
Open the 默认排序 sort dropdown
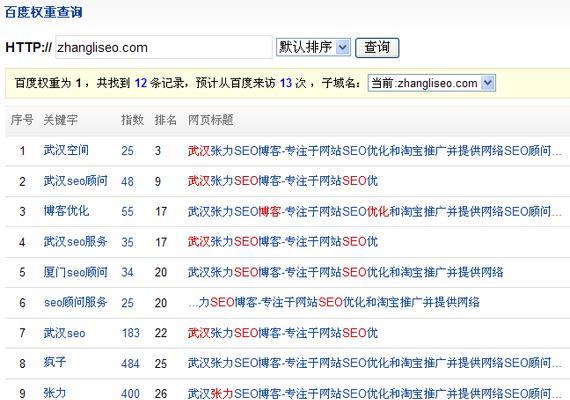(x=313, y=47)
